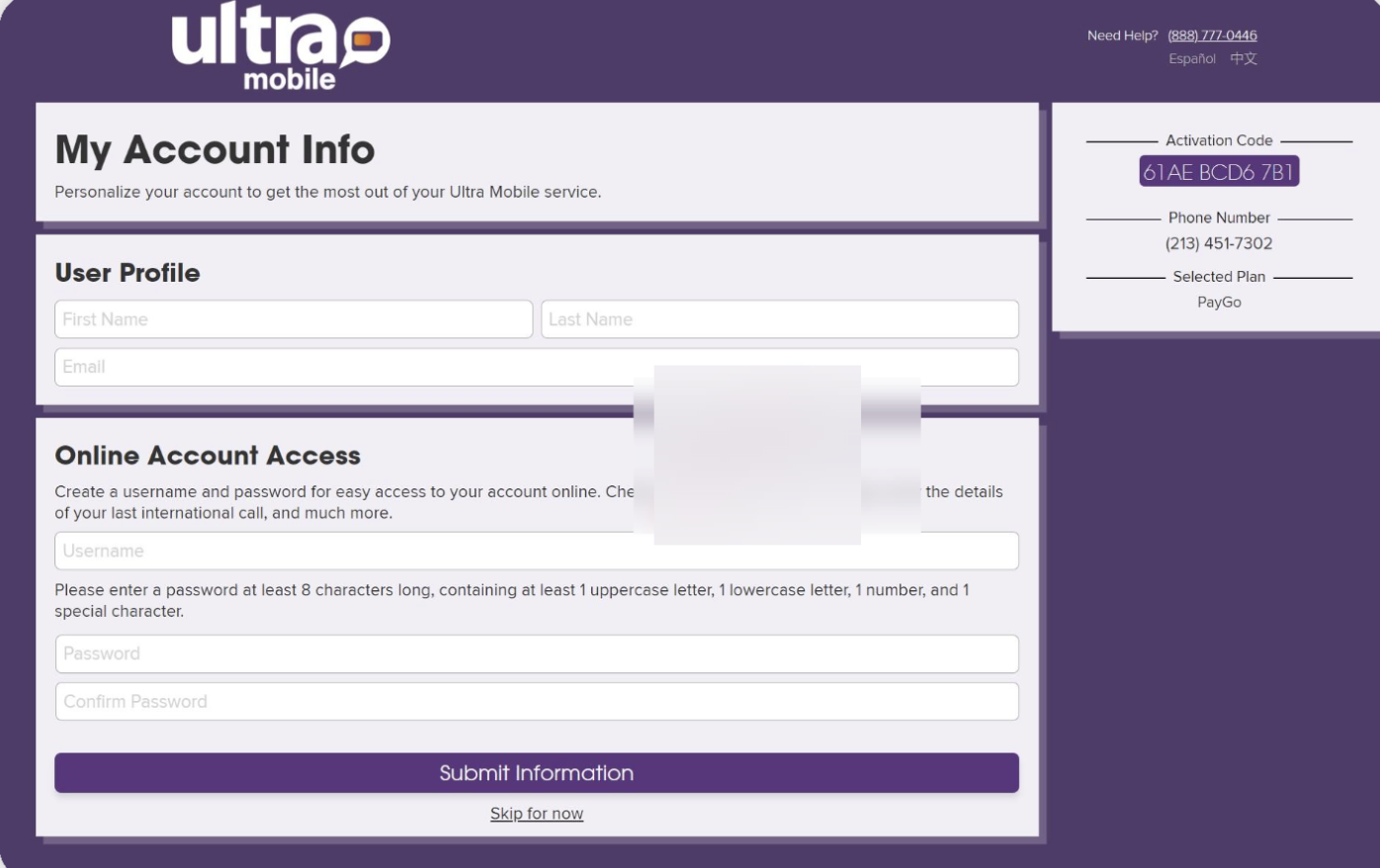The height and width of the screenshot is (868, 1380).
Task: Click the activation code 61AE BCD6 7B1
Action: point(1219,172)
